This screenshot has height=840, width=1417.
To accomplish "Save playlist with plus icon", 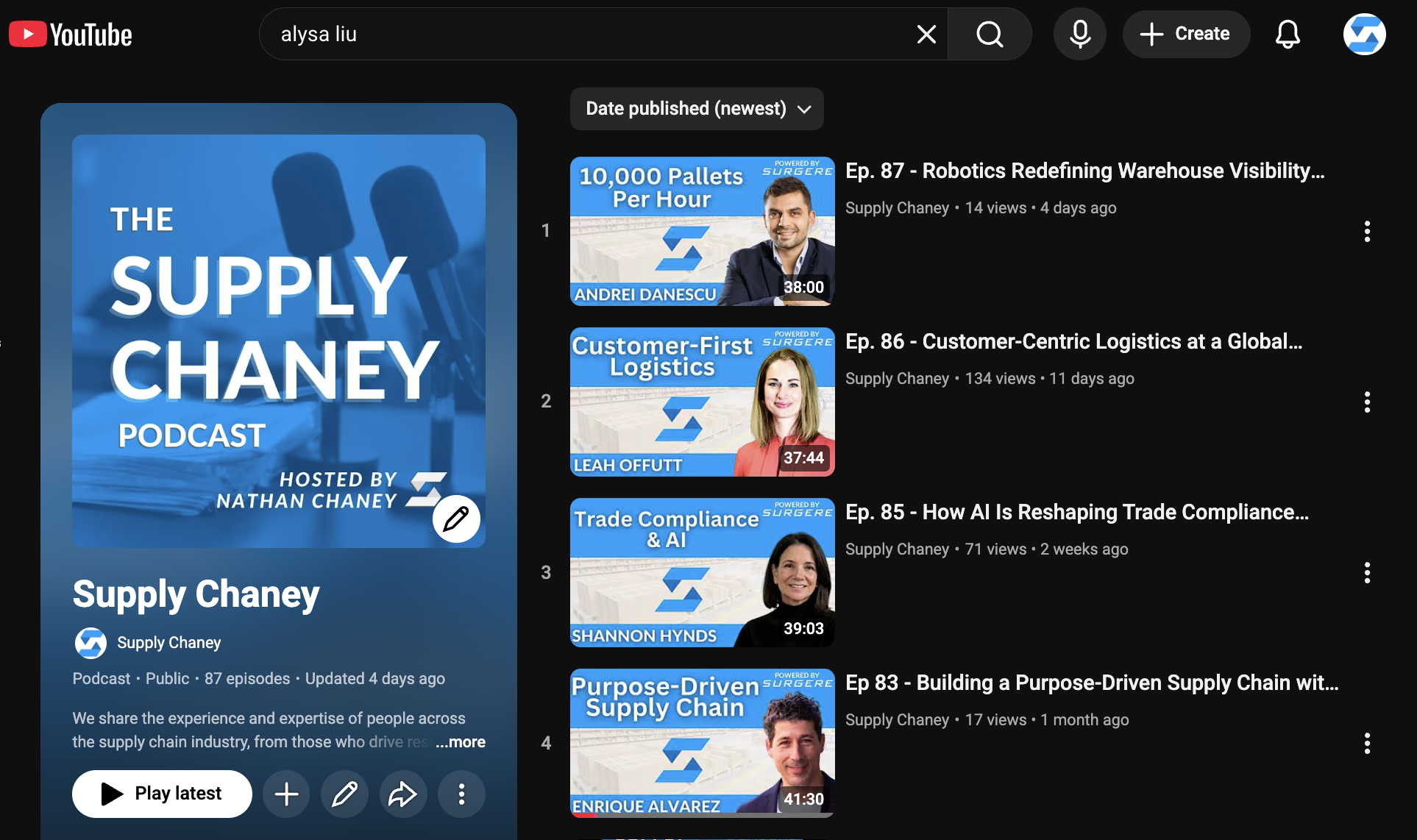I will (x=286, y=794).
